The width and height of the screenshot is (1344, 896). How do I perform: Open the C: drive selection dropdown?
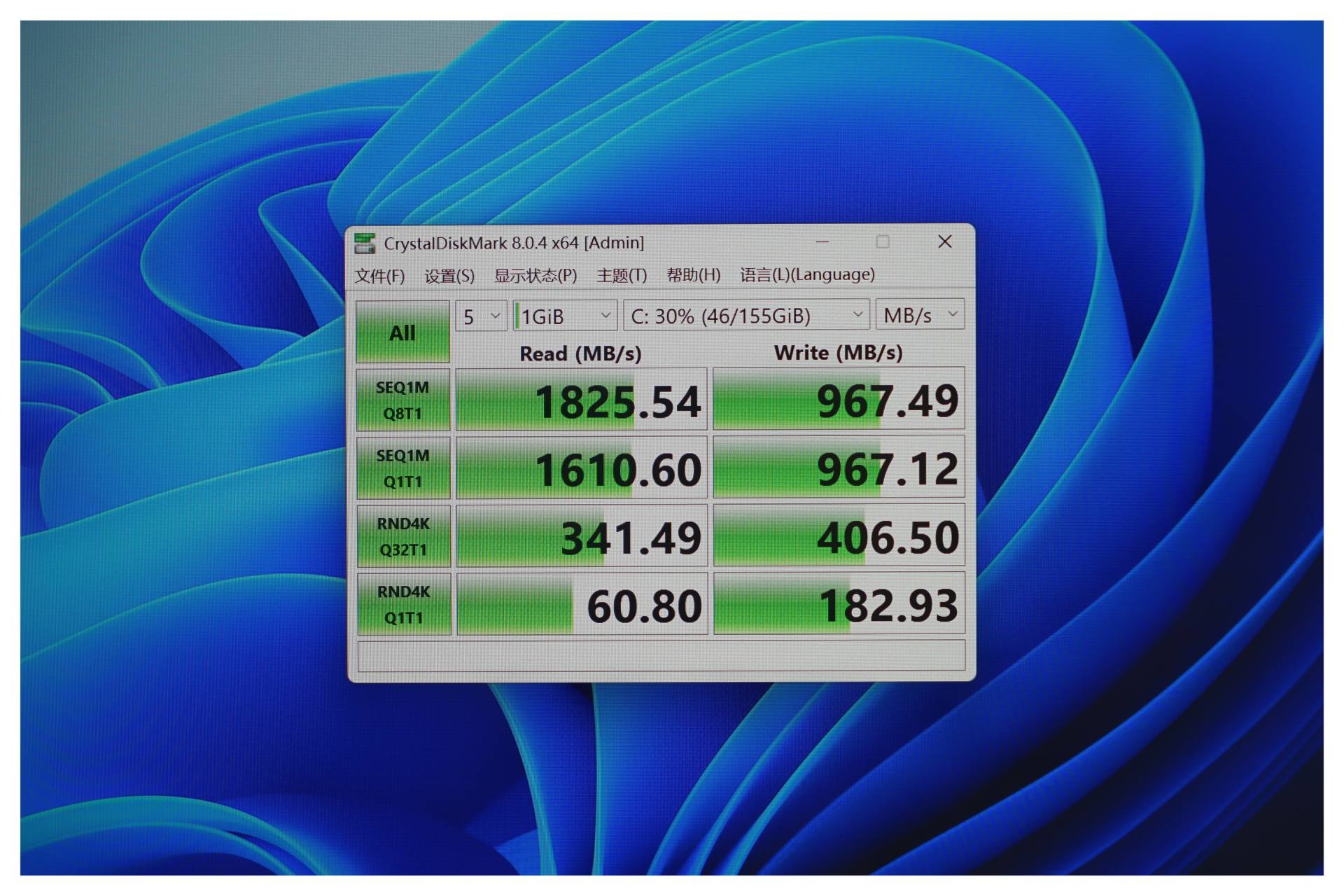click(746, 316)
